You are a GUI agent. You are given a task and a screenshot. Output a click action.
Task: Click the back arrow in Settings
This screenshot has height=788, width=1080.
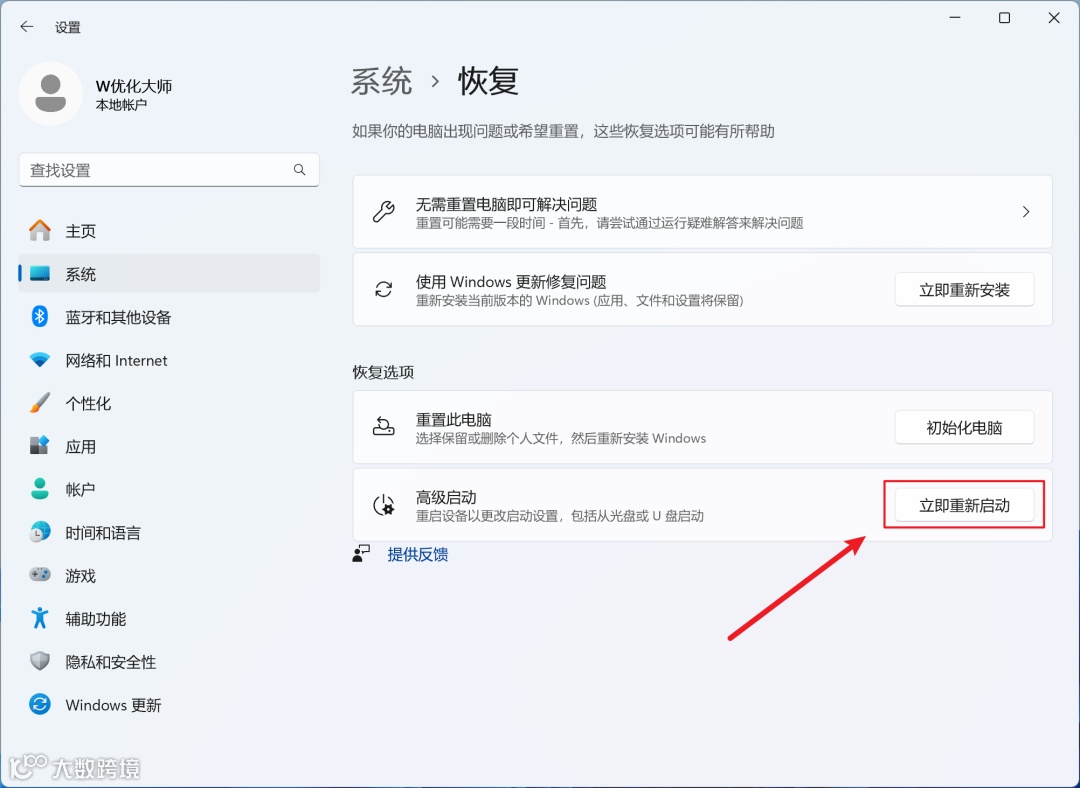(27, 27)
